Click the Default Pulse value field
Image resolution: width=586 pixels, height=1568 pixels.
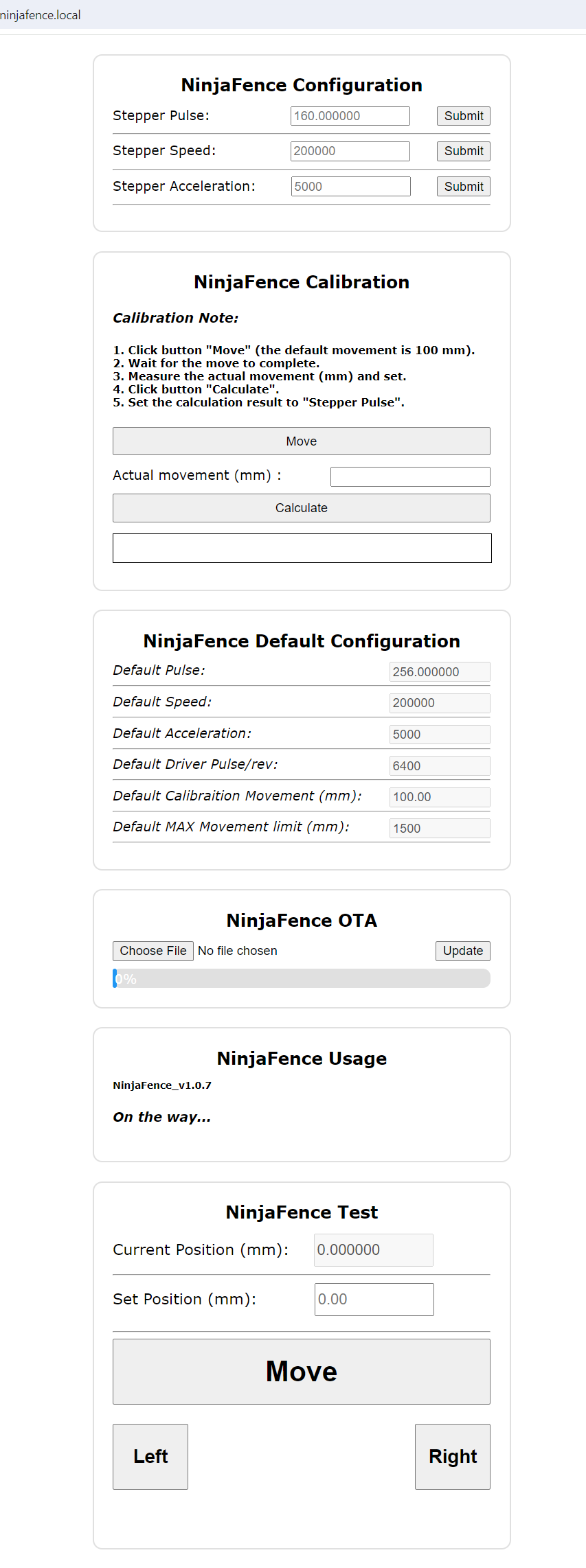point(440,672)
